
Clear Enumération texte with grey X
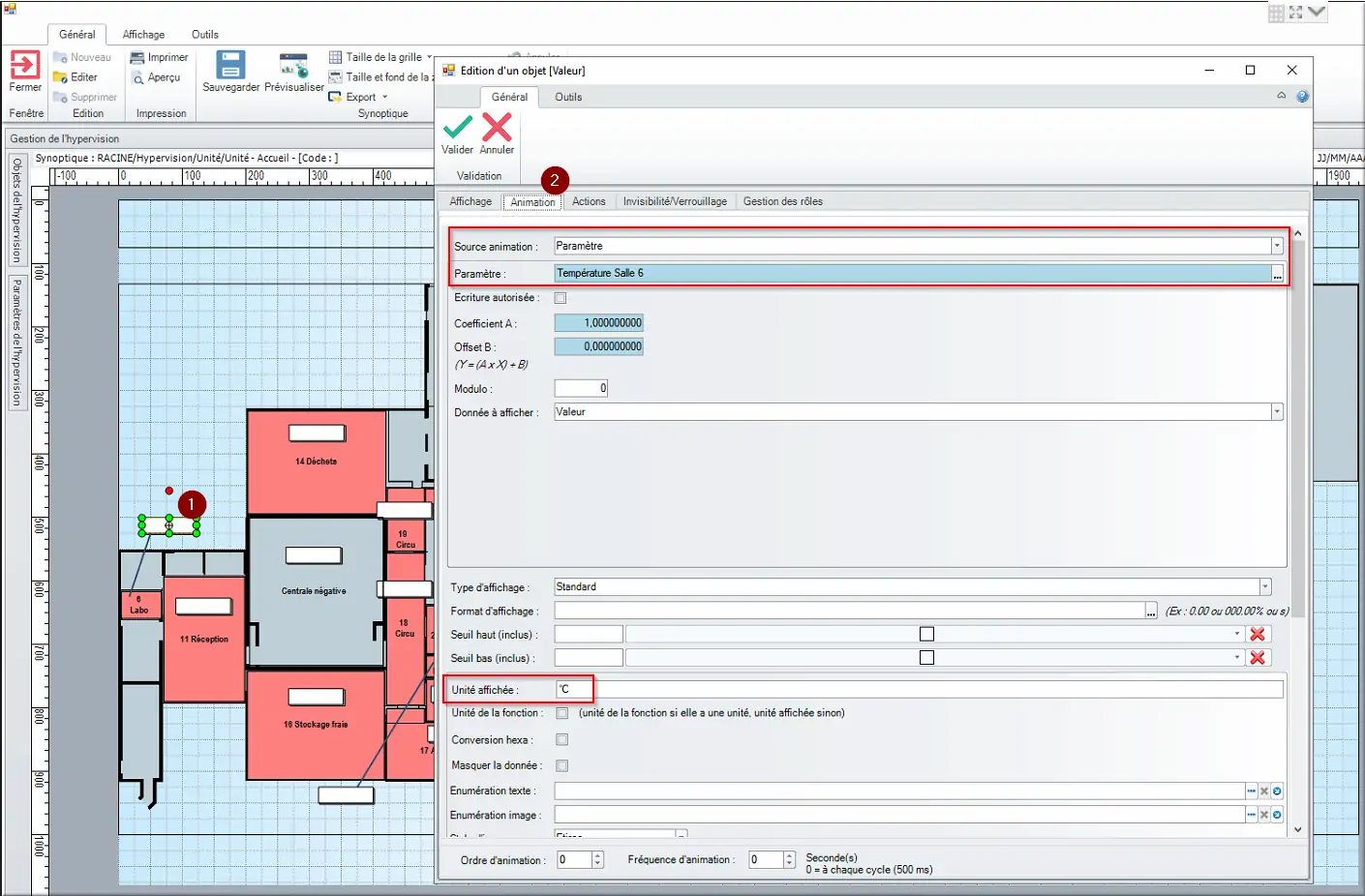[x=1264, y=791]
